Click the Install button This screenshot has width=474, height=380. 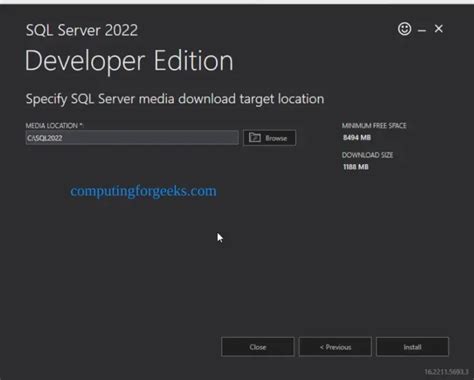tap(412, 347)
